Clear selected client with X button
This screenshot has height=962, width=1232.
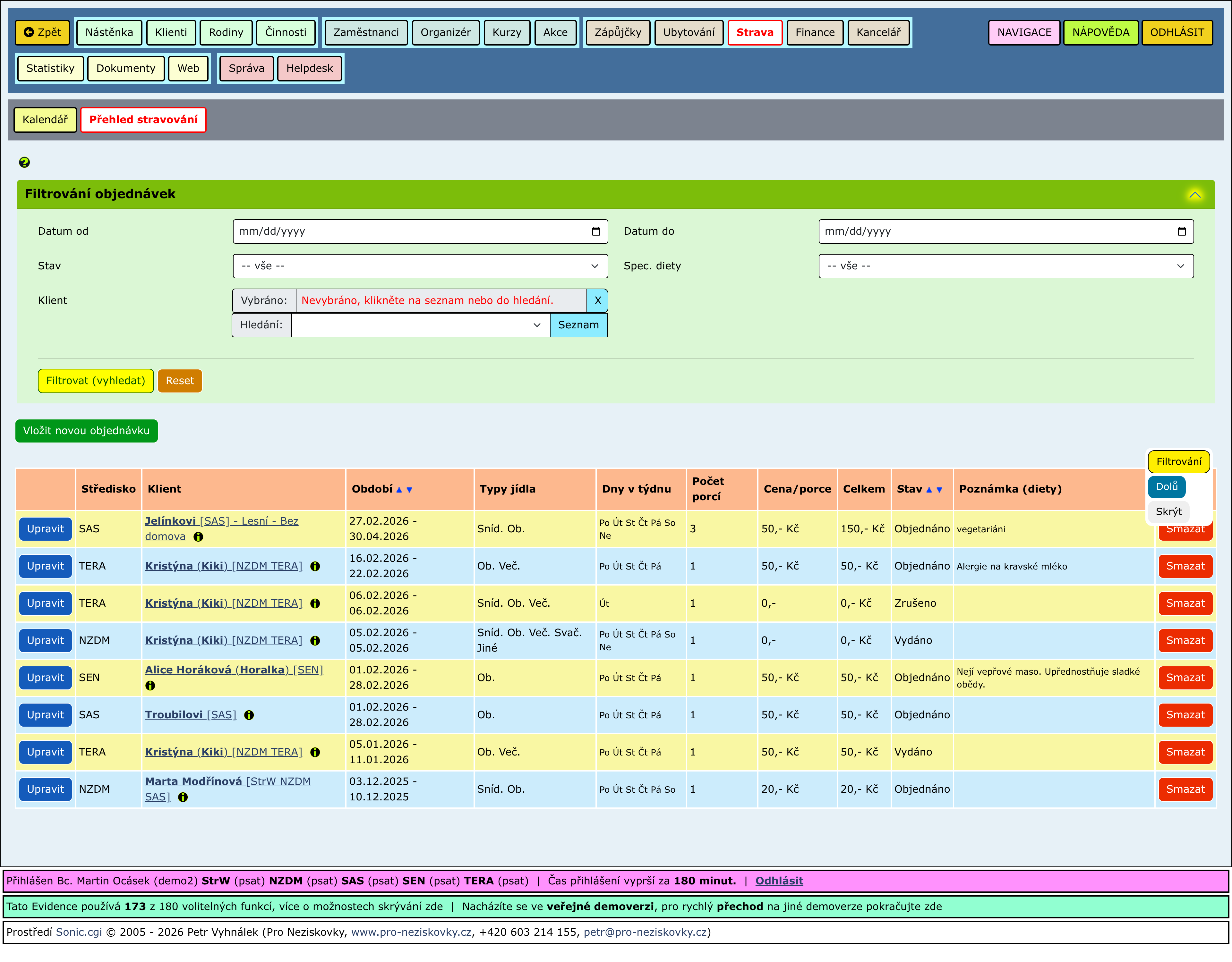click(x=597, y=300)
